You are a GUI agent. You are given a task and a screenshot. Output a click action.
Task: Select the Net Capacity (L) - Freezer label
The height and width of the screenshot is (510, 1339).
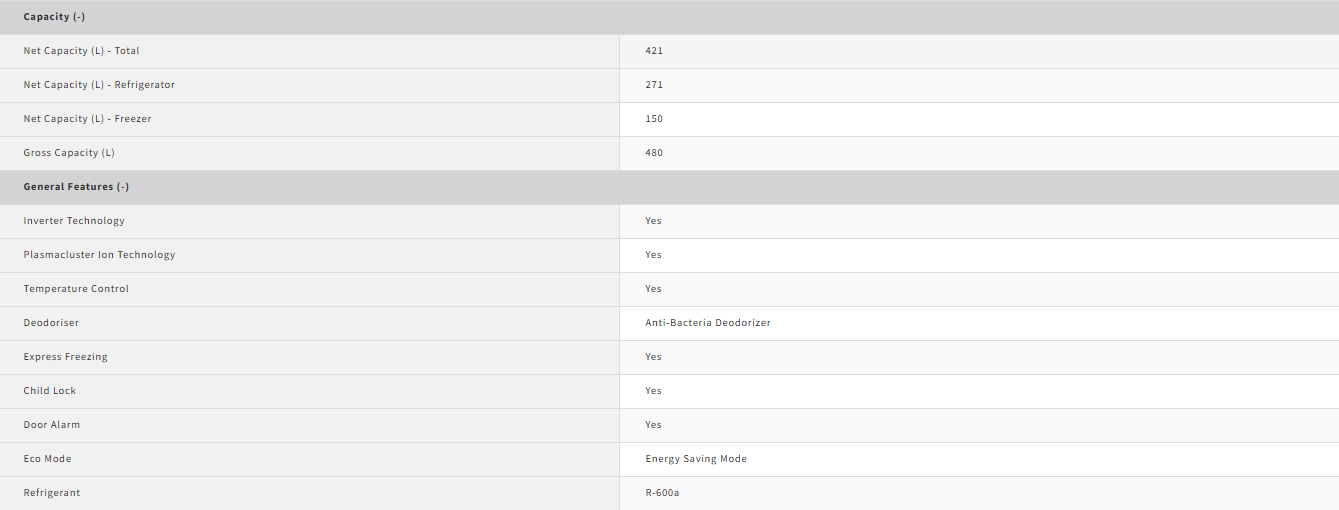[x=88, y=119]
